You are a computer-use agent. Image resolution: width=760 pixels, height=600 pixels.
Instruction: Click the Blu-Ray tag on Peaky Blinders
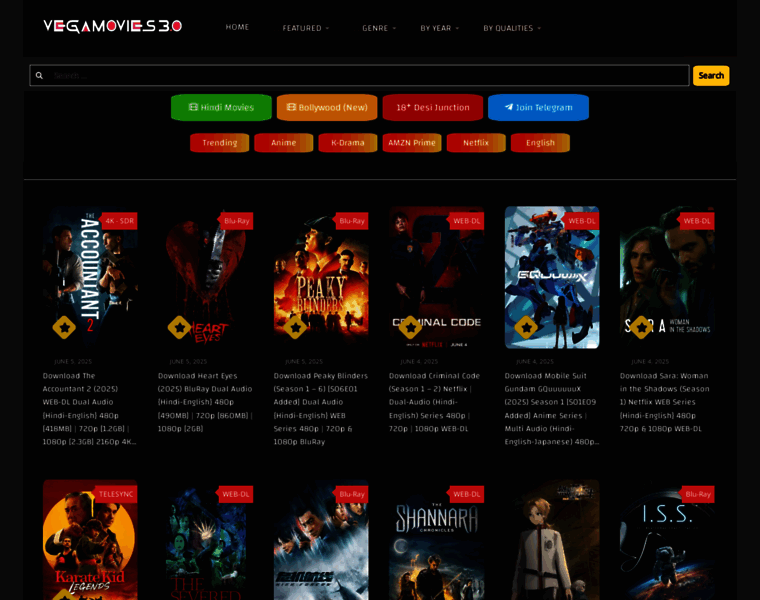[351, 221]
